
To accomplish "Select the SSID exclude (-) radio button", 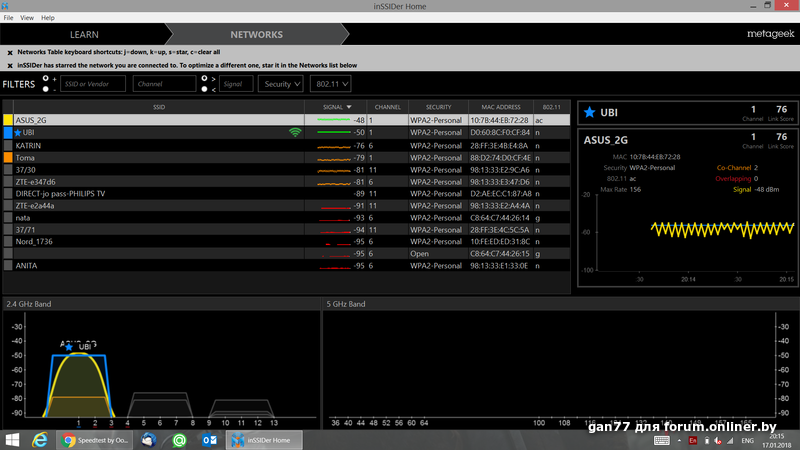I will 45,89.
